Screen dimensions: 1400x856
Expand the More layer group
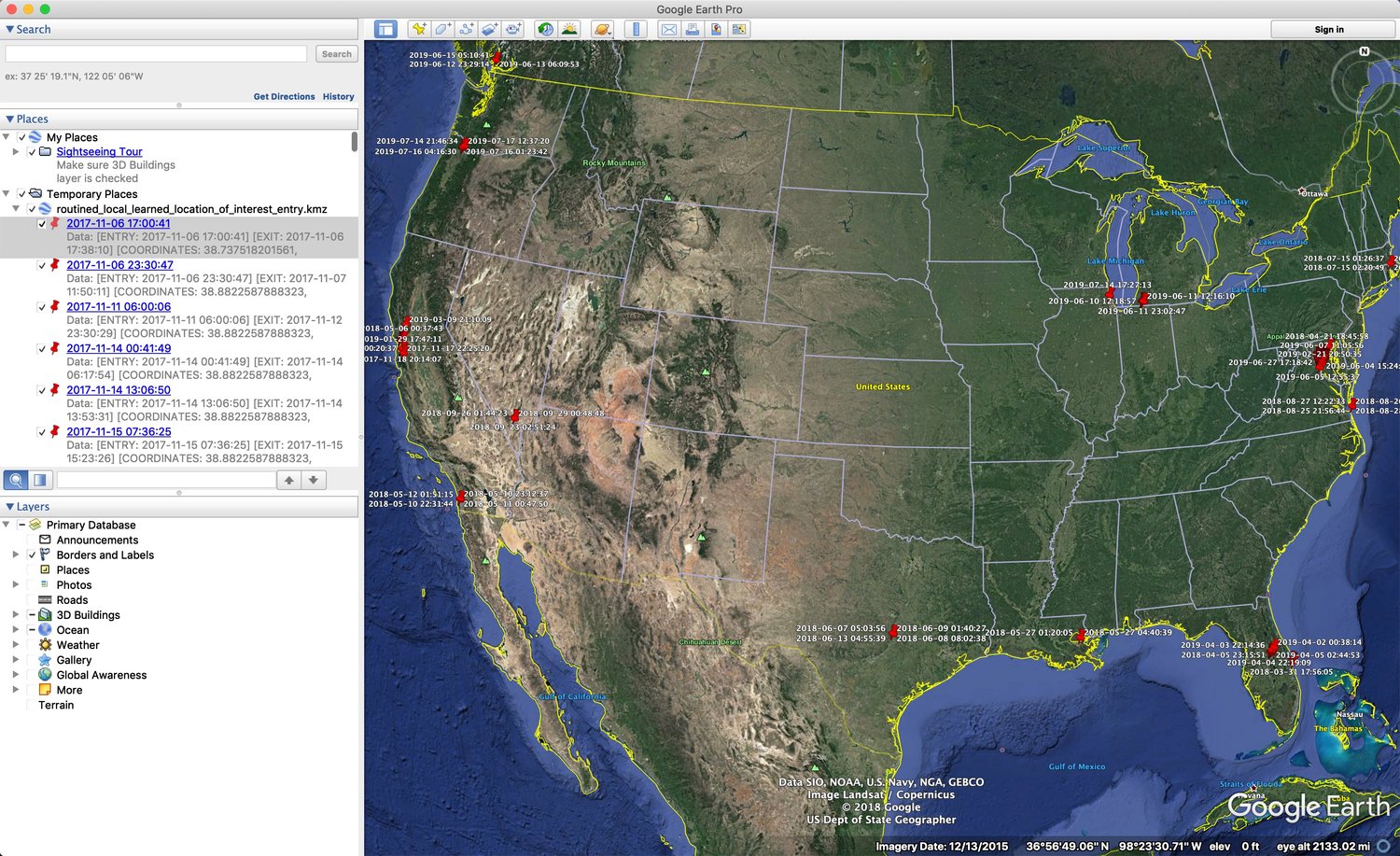(x=16, y=690)
